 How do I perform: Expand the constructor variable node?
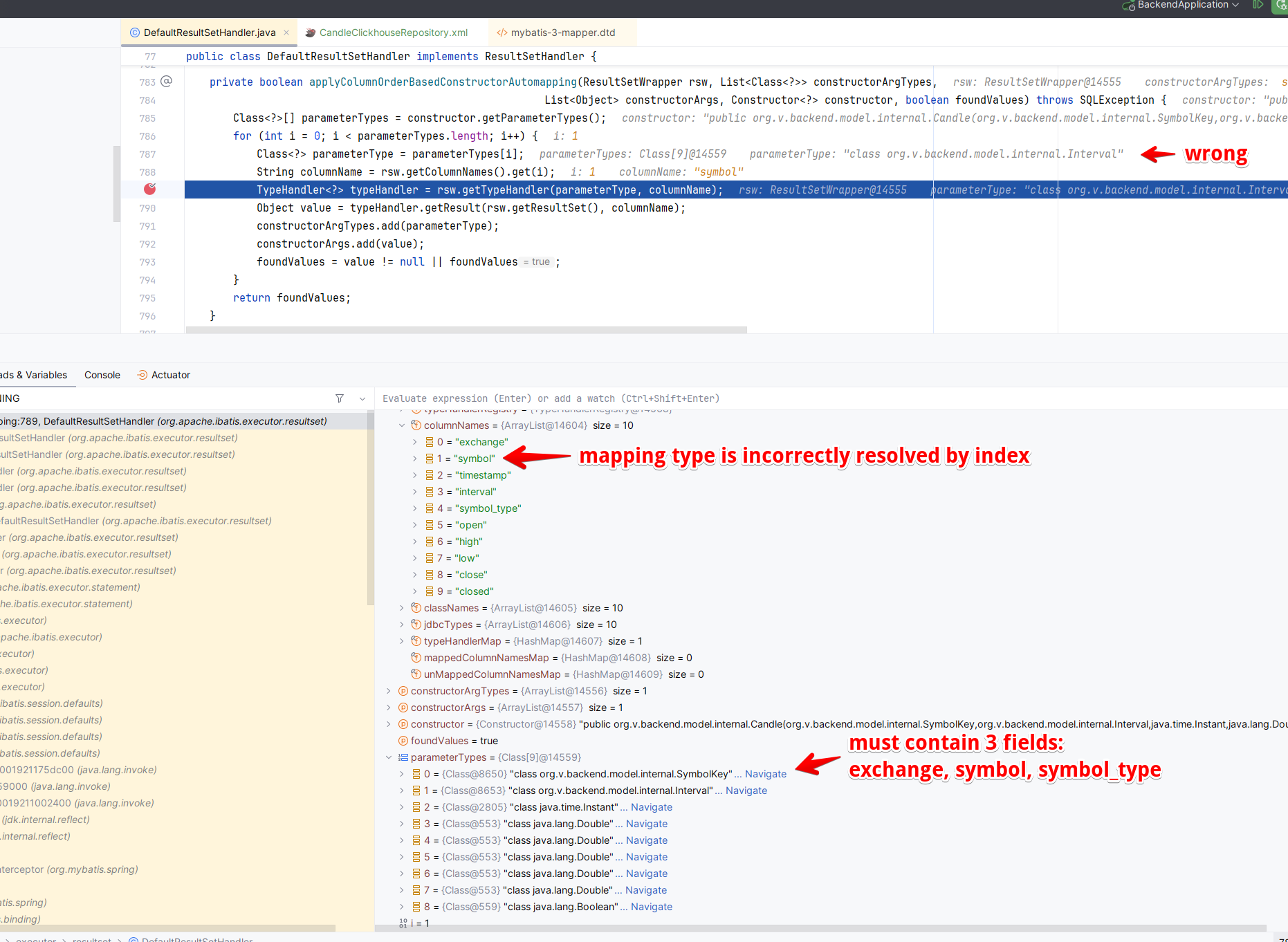(389, 724)
